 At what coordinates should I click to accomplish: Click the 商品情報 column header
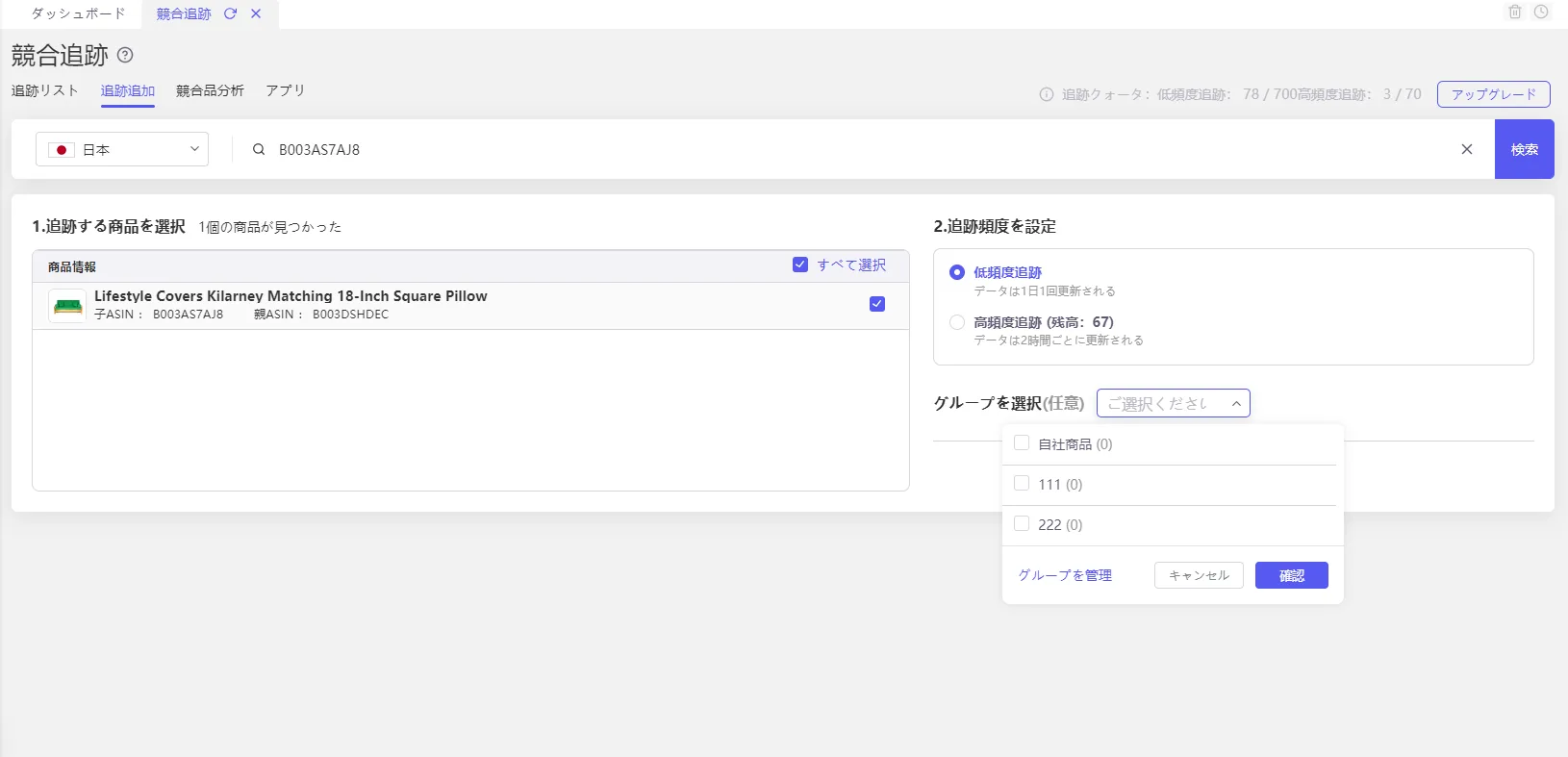[x=72, y=266]
